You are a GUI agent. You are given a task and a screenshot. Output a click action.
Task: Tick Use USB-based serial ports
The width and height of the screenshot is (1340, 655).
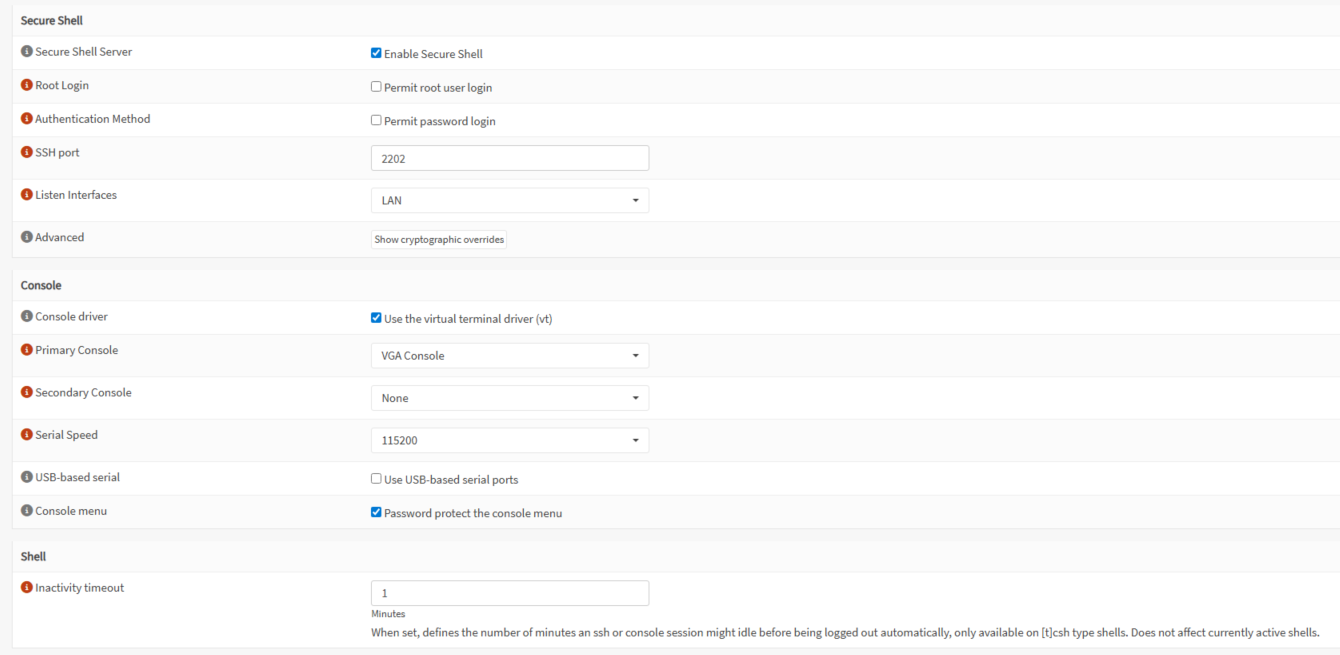[376, 479]
